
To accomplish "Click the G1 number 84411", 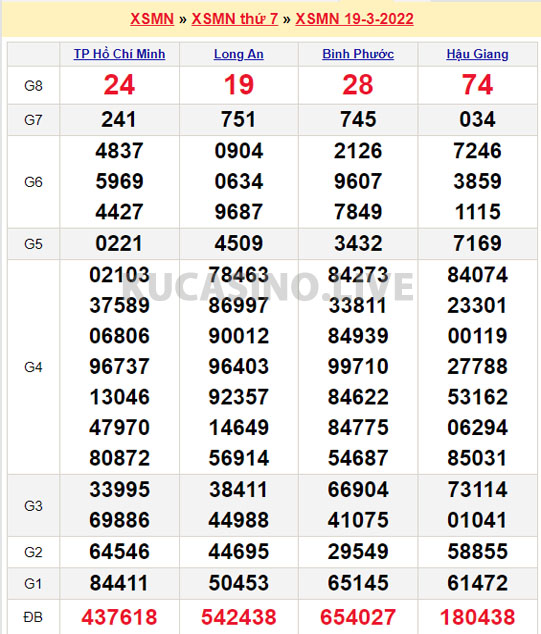I will point(119,583).
